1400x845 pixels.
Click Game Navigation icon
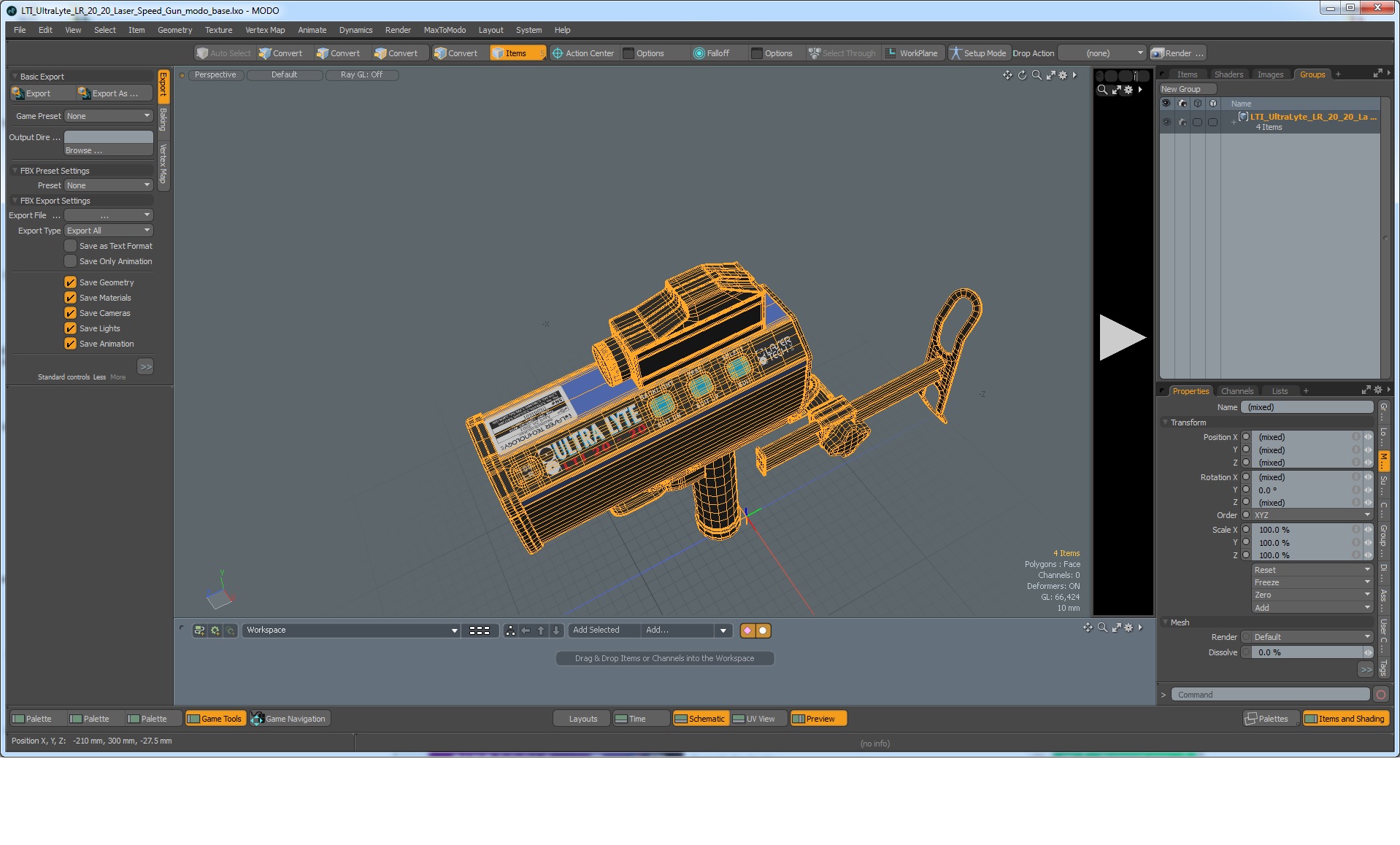click(257, 719)
